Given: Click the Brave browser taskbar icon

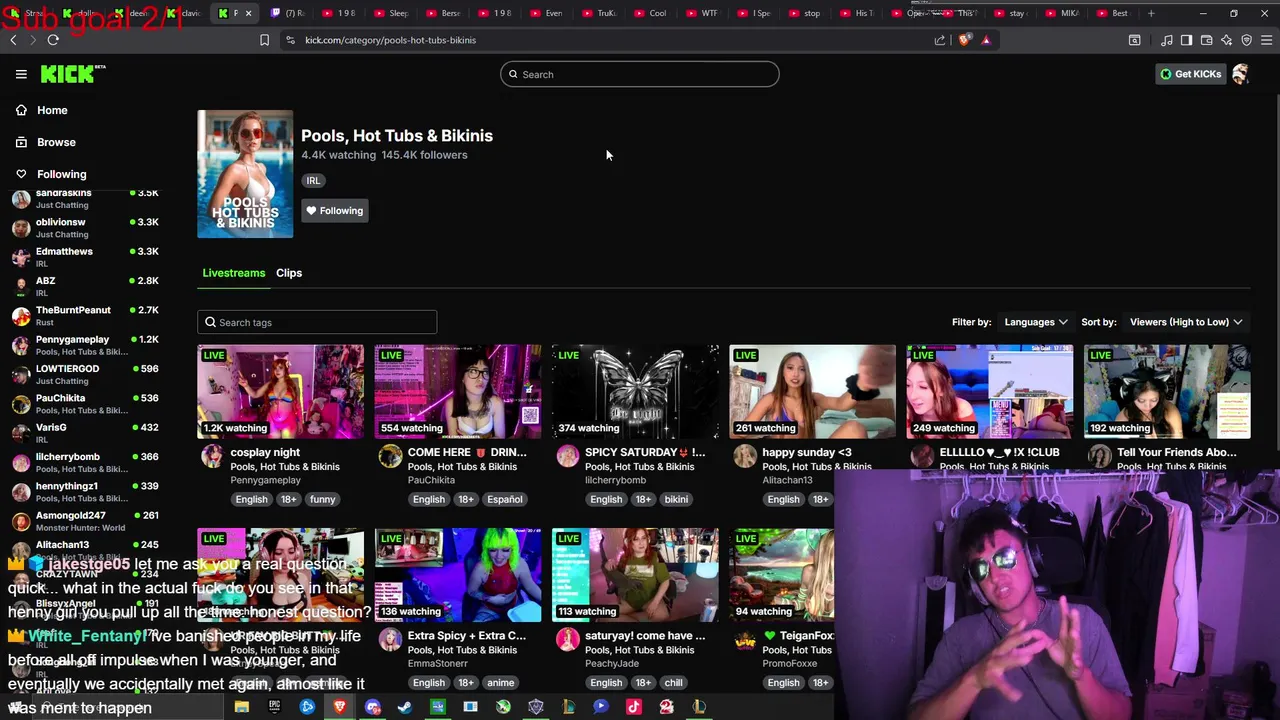Looking at the screenshot, I should pyautogui.click(x=340, y=707).
